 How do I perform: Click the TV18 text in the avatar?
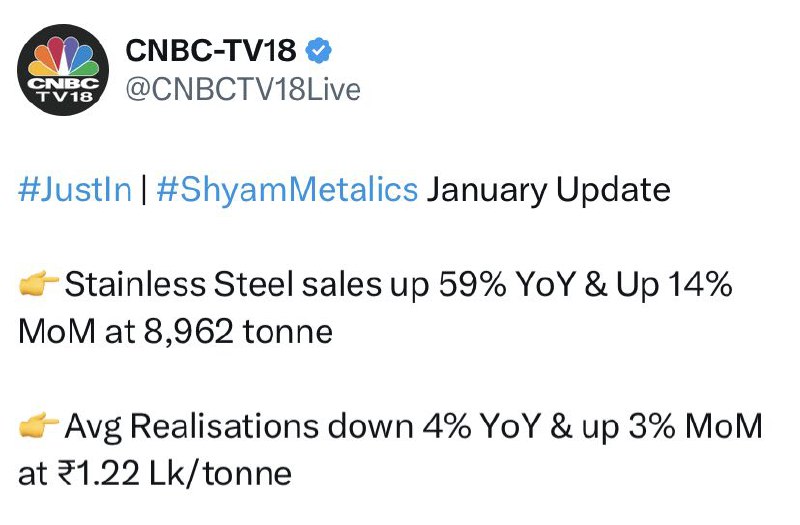[x=63, y=95]
